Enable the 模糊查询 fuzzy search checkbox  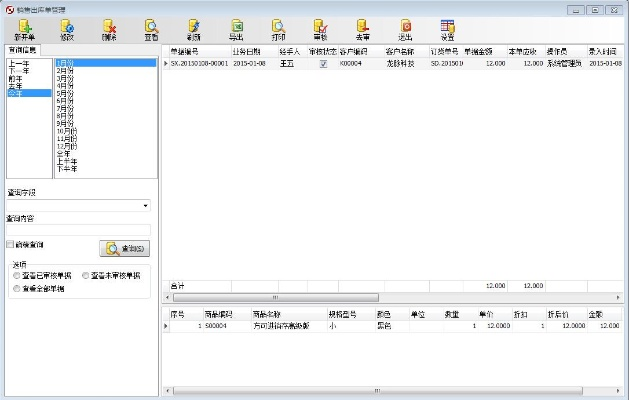10,244
